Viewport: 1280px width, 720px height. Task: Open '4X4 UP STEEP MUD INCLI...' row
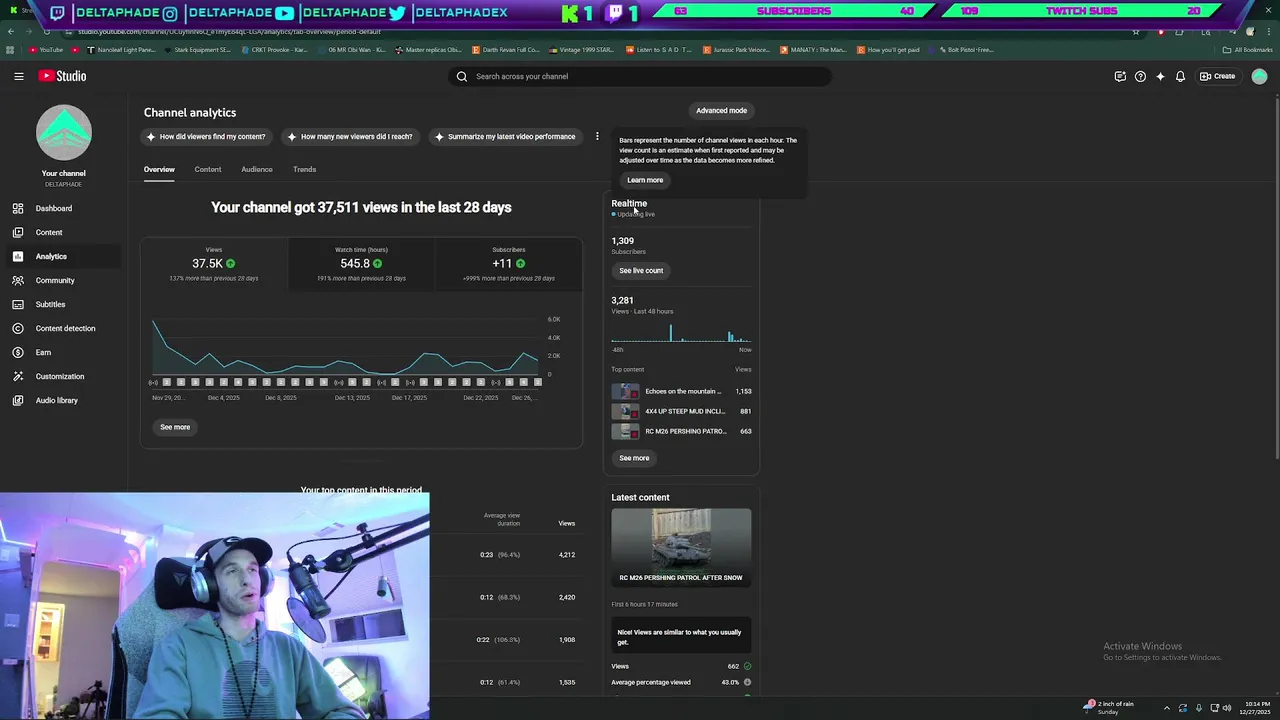(x=681, y=411)
